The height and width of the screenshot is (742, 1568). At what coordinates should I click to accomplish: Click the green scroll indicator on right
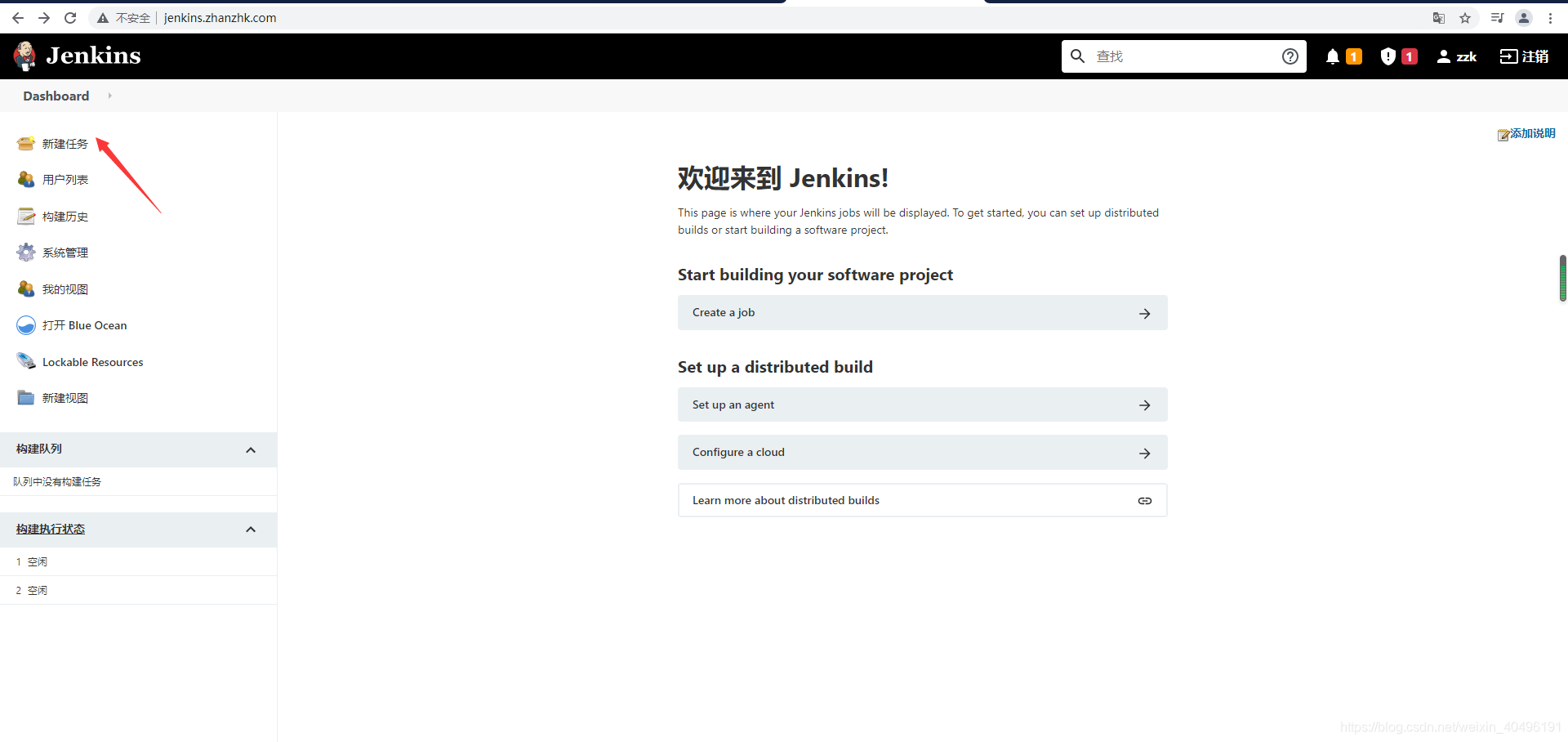point(1562,278)
